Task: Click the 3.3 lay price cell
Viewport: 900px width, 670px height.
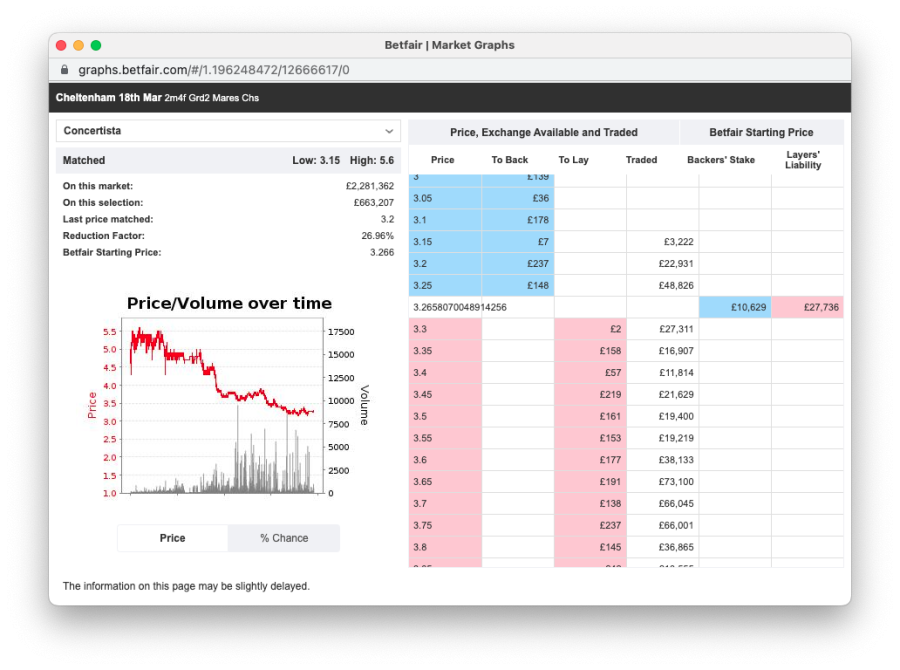Action: (445, 329)
